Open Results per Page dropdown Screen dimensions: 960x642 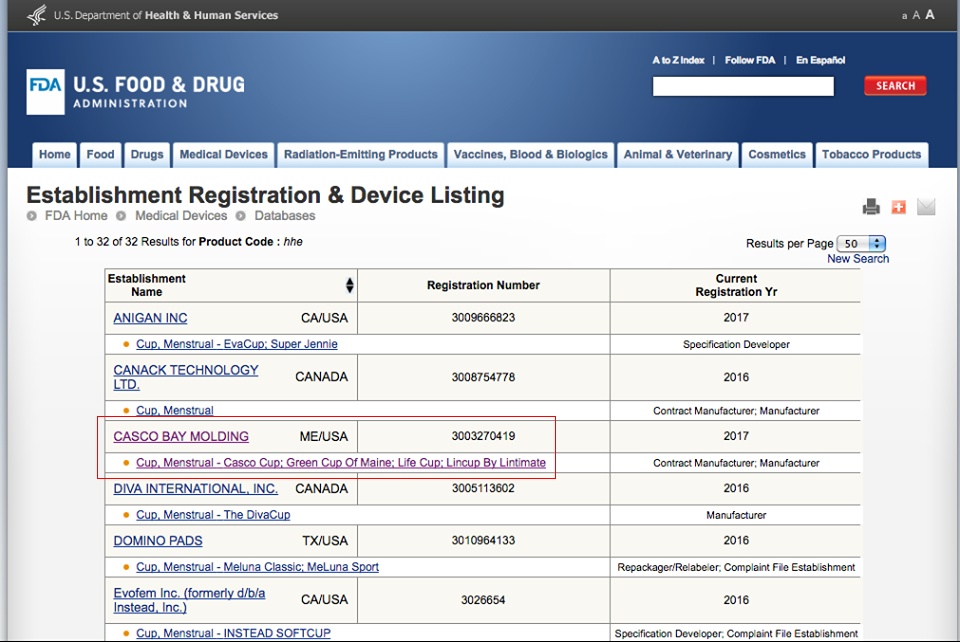click(x=861, y=244)
